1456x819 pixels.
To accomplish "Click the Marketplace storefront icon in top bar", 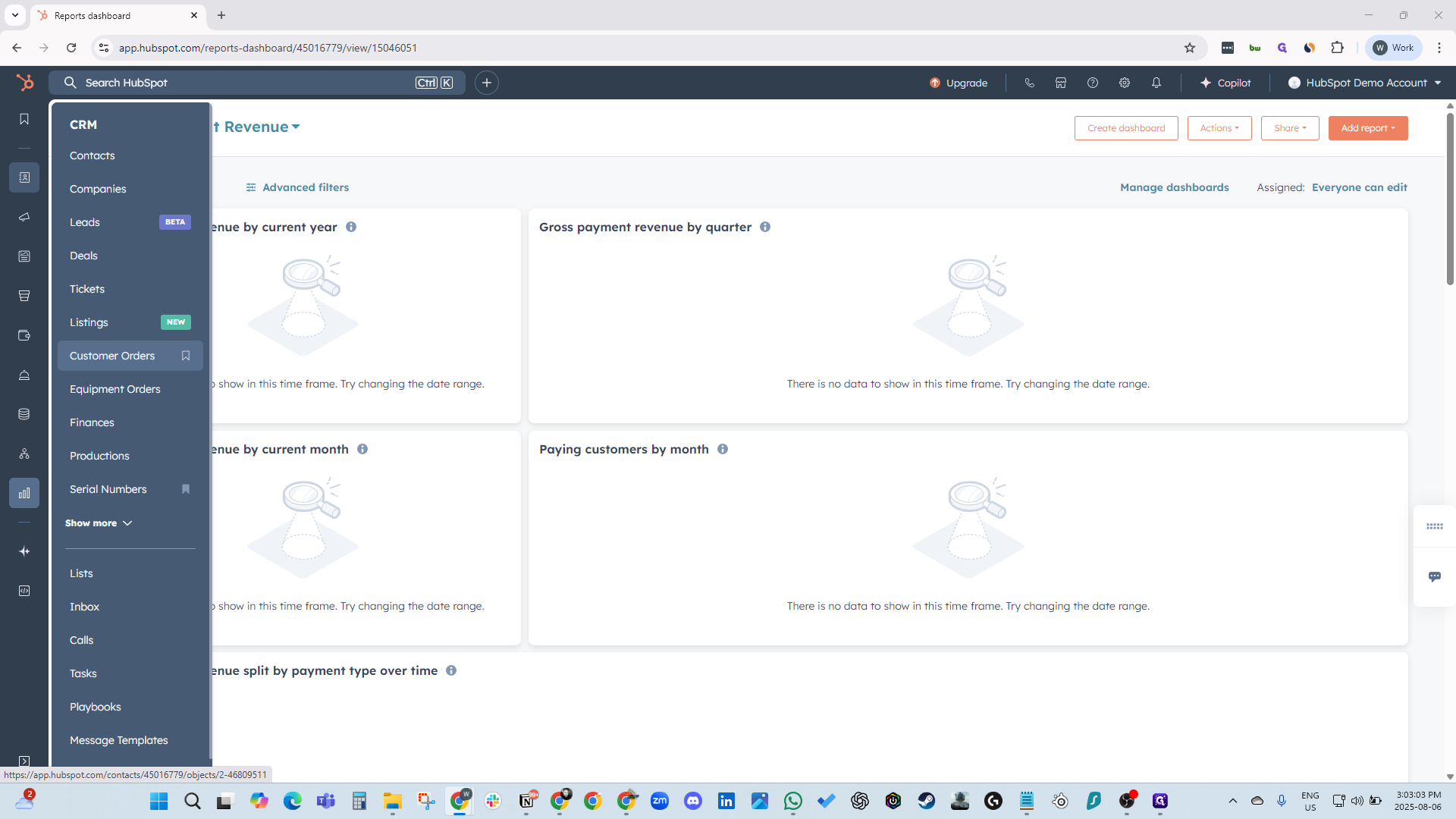I will pyautogui.click(x=1061, y=83).
